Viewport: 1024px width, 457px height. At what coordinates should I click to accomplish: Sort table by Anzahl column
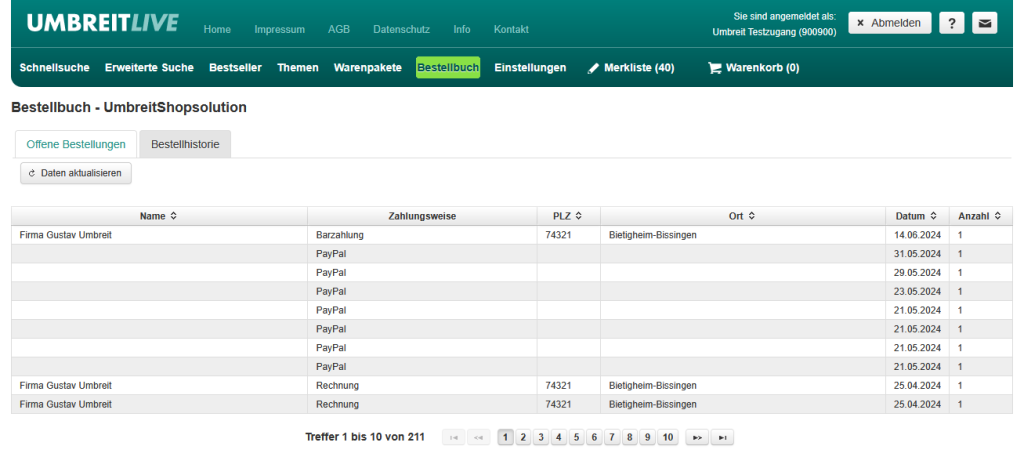pos(980,216)
